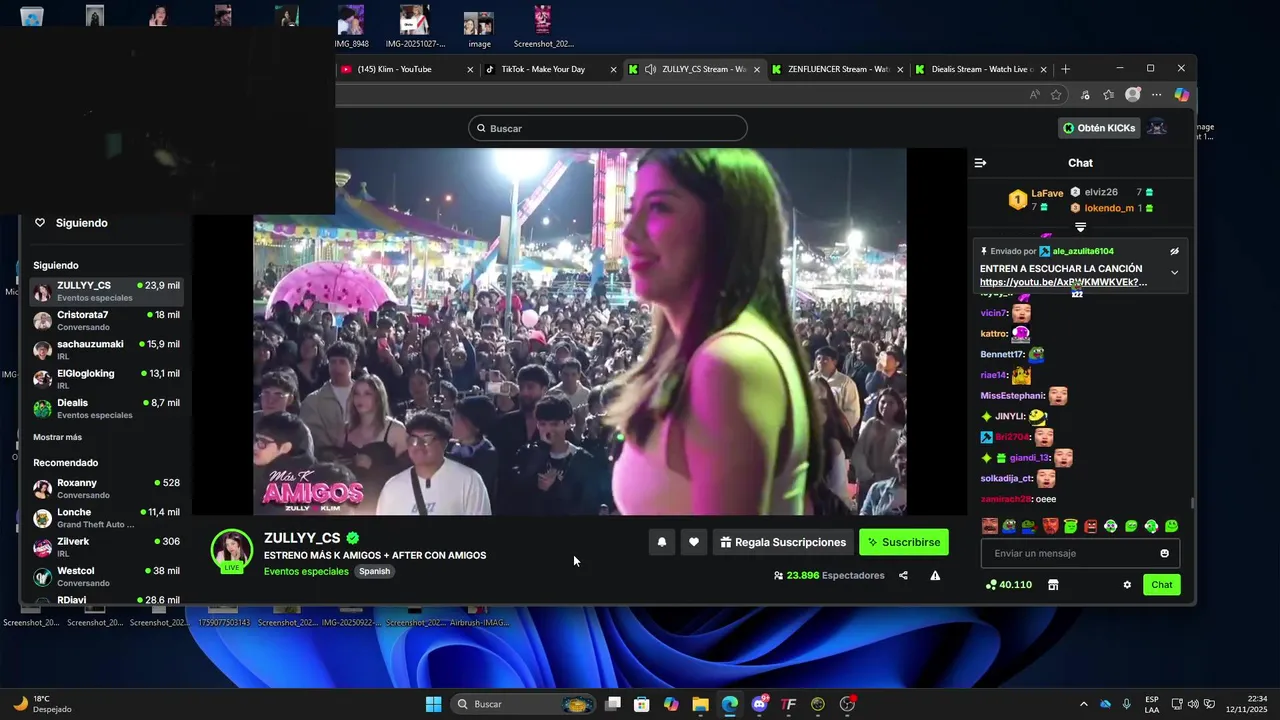This screenshot has height=720, width=1280.
Task: Collapse the chat panel with the arrow icon
Action: [x=980, y=163]
